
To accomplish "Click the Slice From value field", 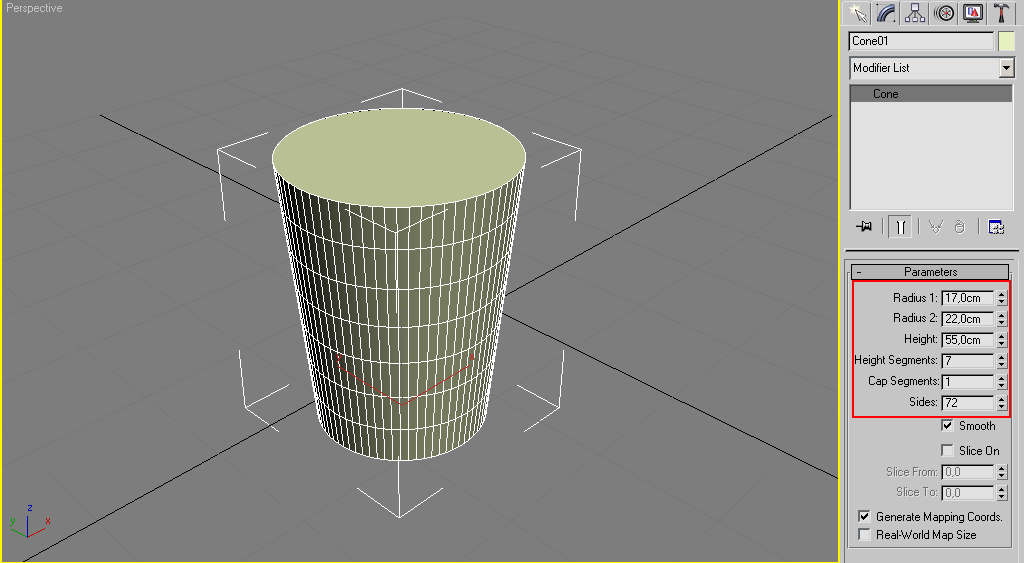I will [x=968, y=472].
